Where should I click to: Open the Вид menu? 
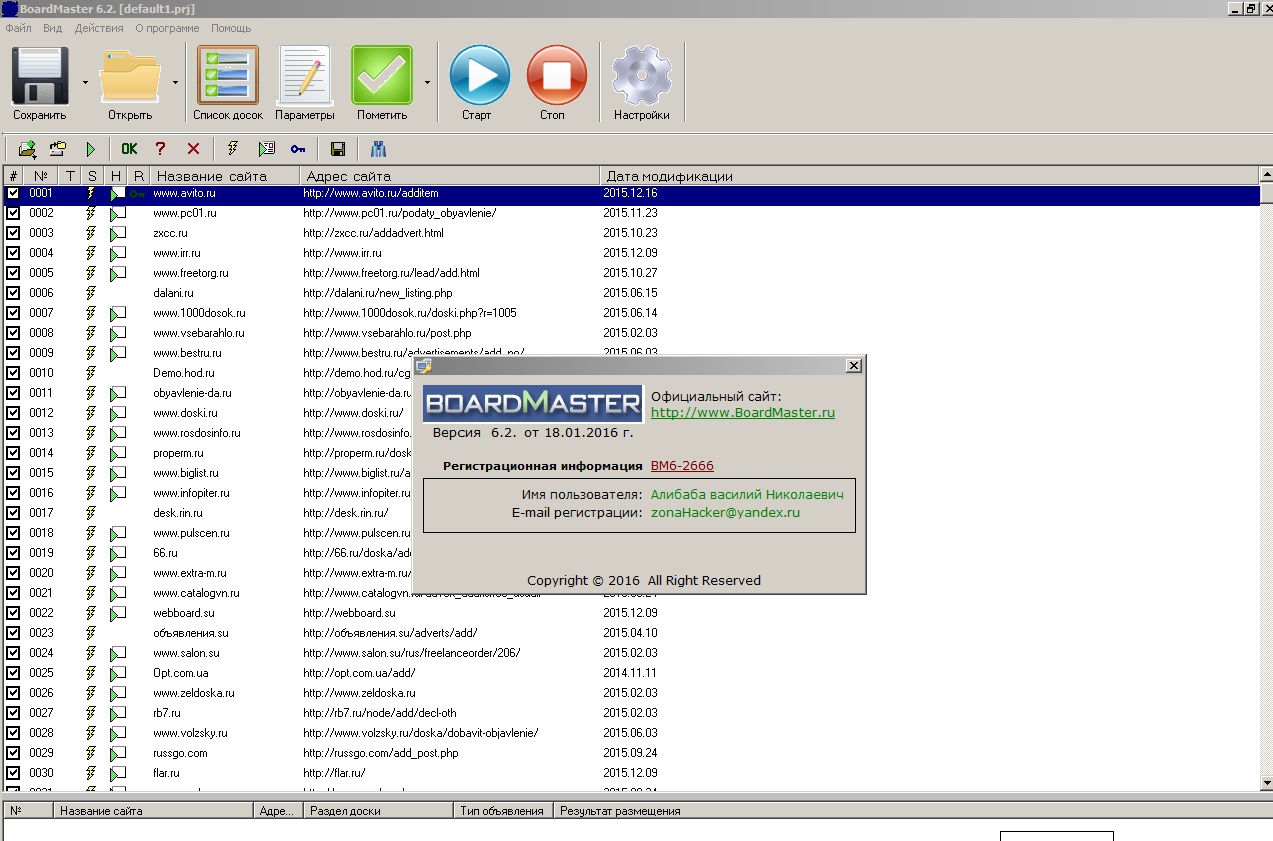click(x=52, y=28)
